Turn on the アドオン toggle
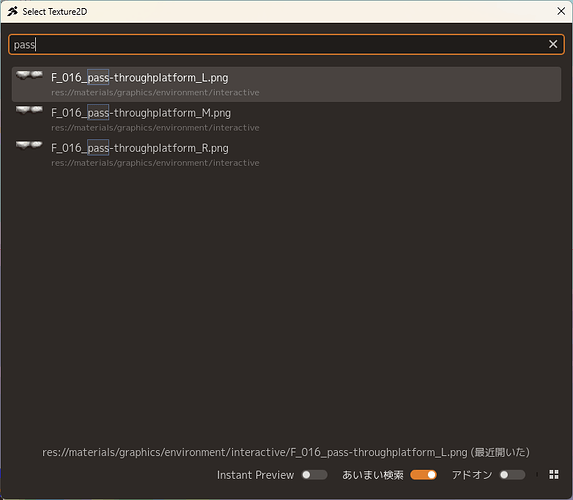This screenshot has height=500, width=573. (x=512, y=475)
